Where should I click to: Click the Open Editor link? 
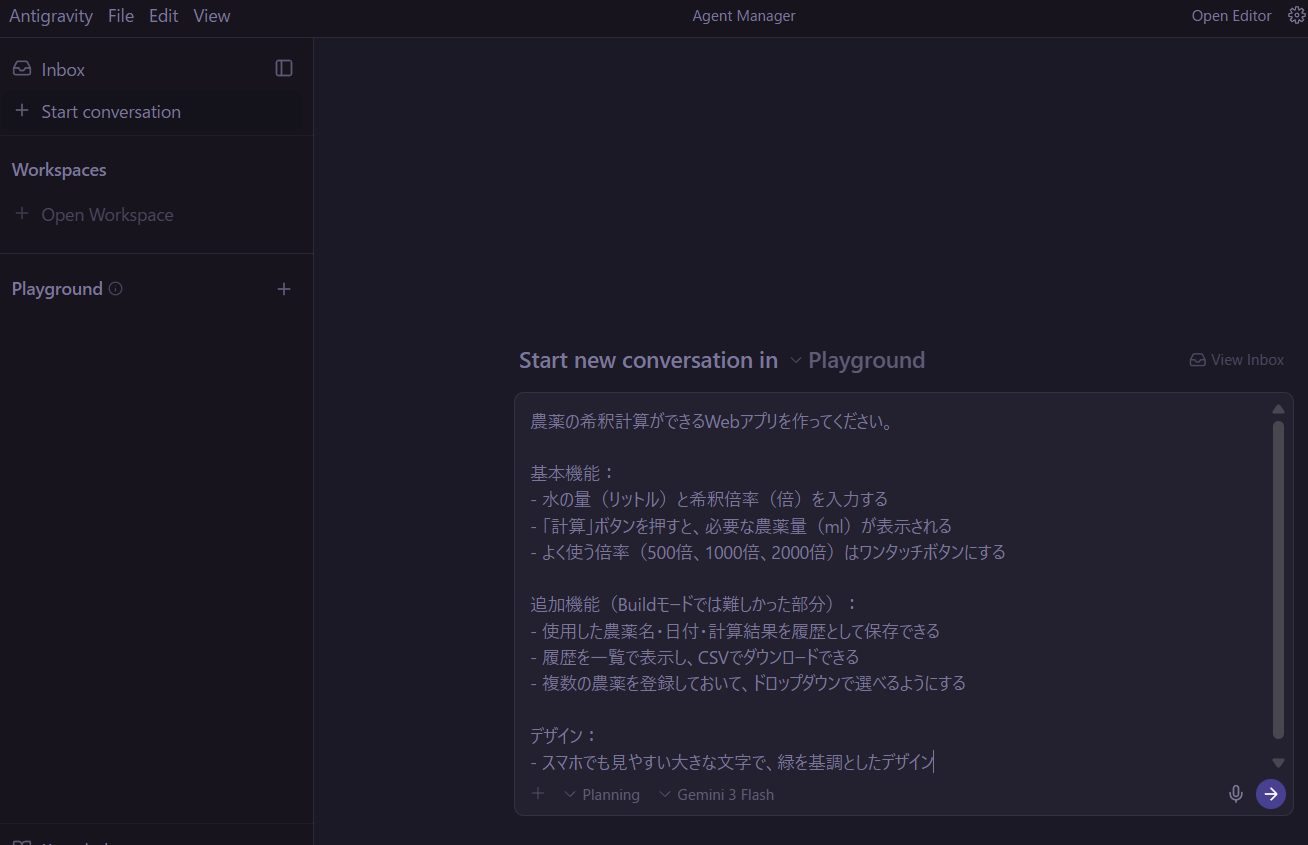[1231, 16]
